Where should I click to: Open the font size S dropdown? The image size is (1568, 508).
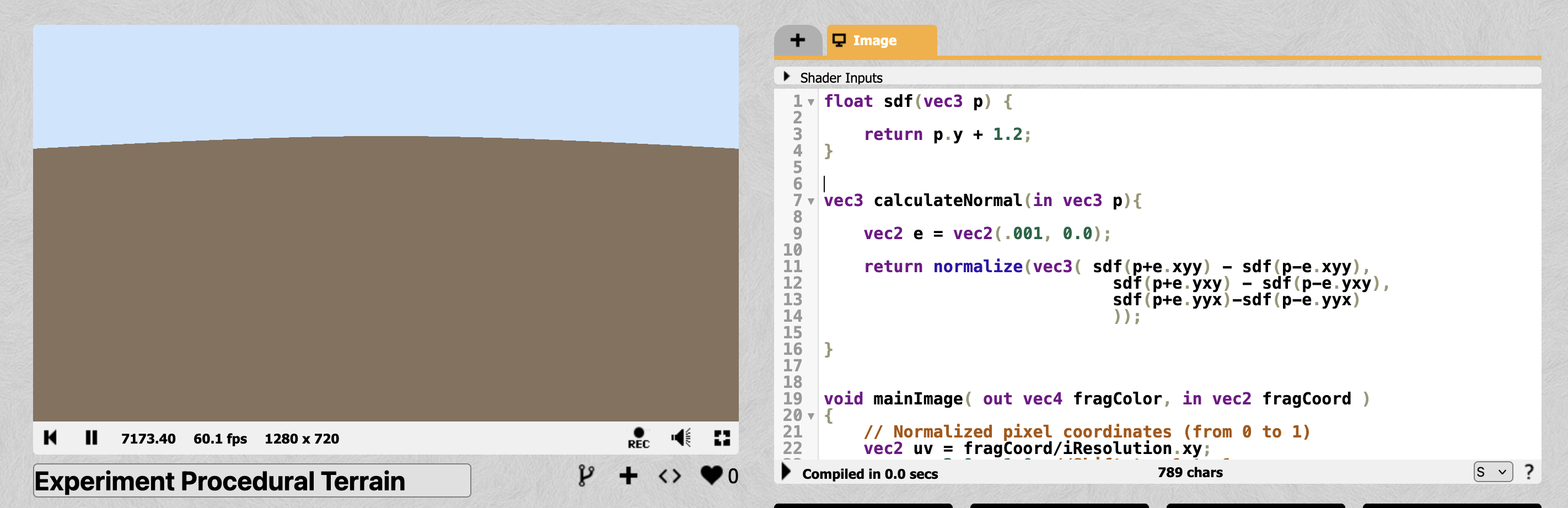1492,472
